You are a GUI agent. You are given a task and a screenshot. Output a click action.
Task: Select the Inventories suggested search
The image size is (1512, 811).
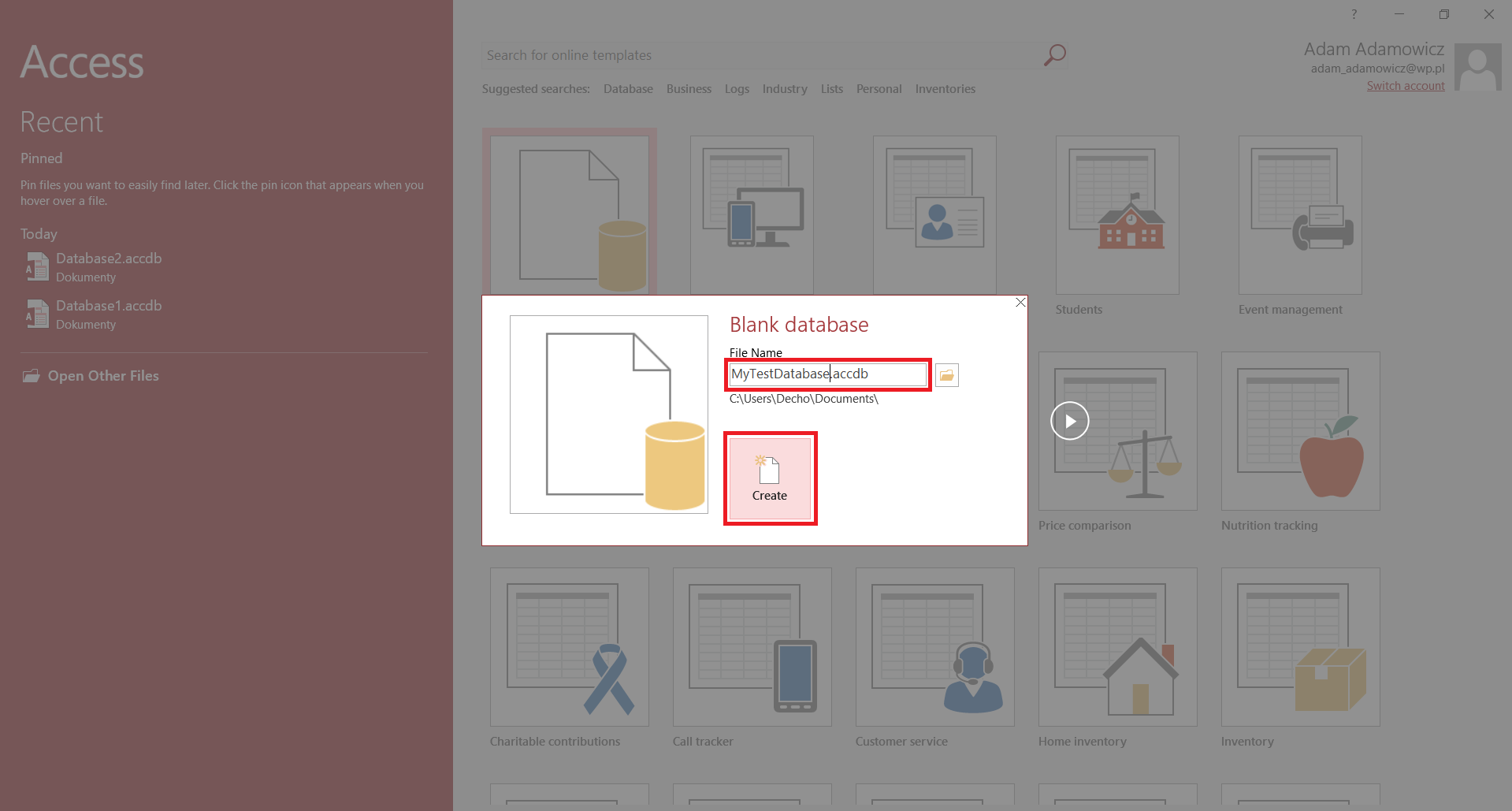945,89
